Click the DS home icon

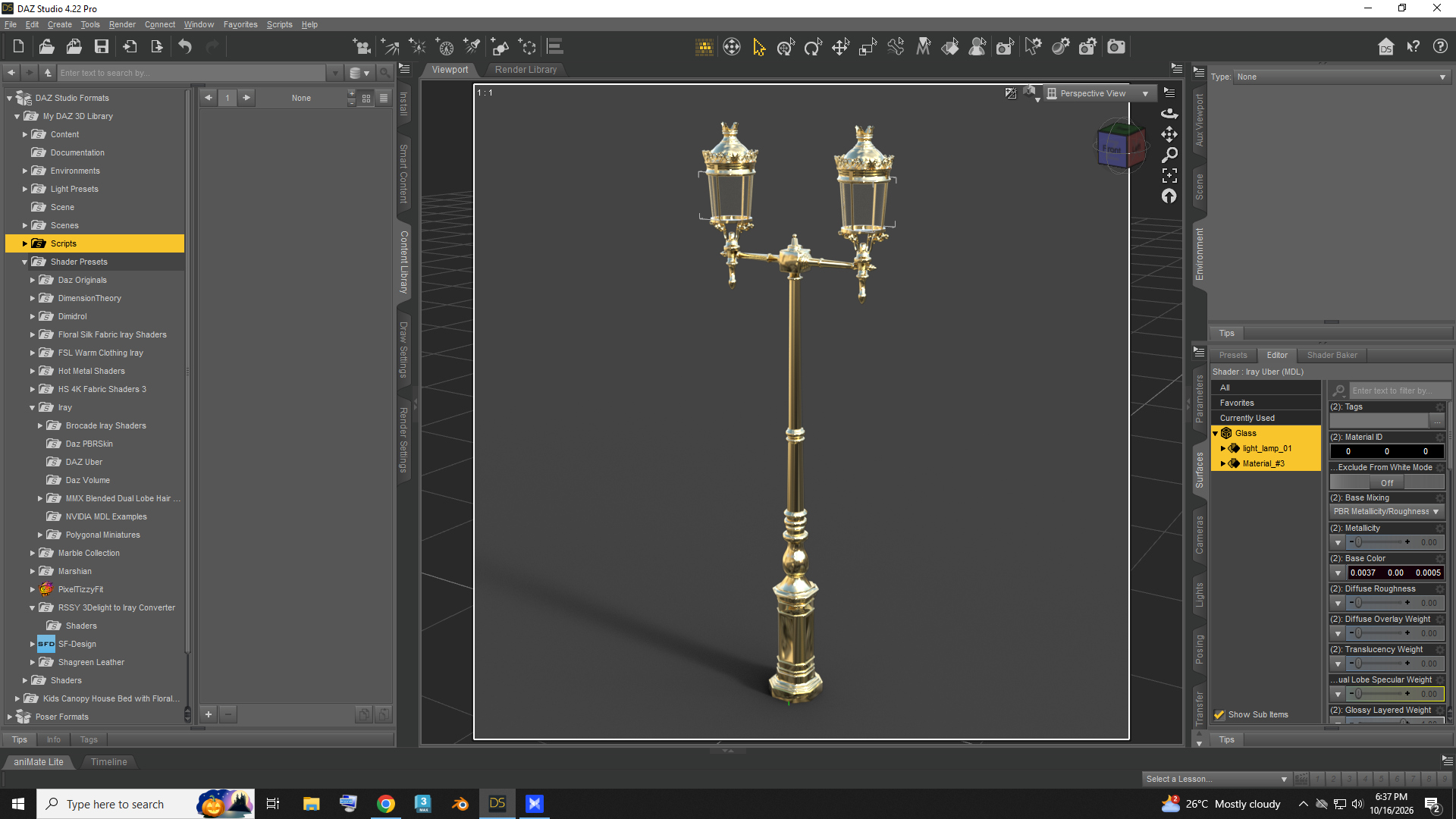(x=1386, y=47)
